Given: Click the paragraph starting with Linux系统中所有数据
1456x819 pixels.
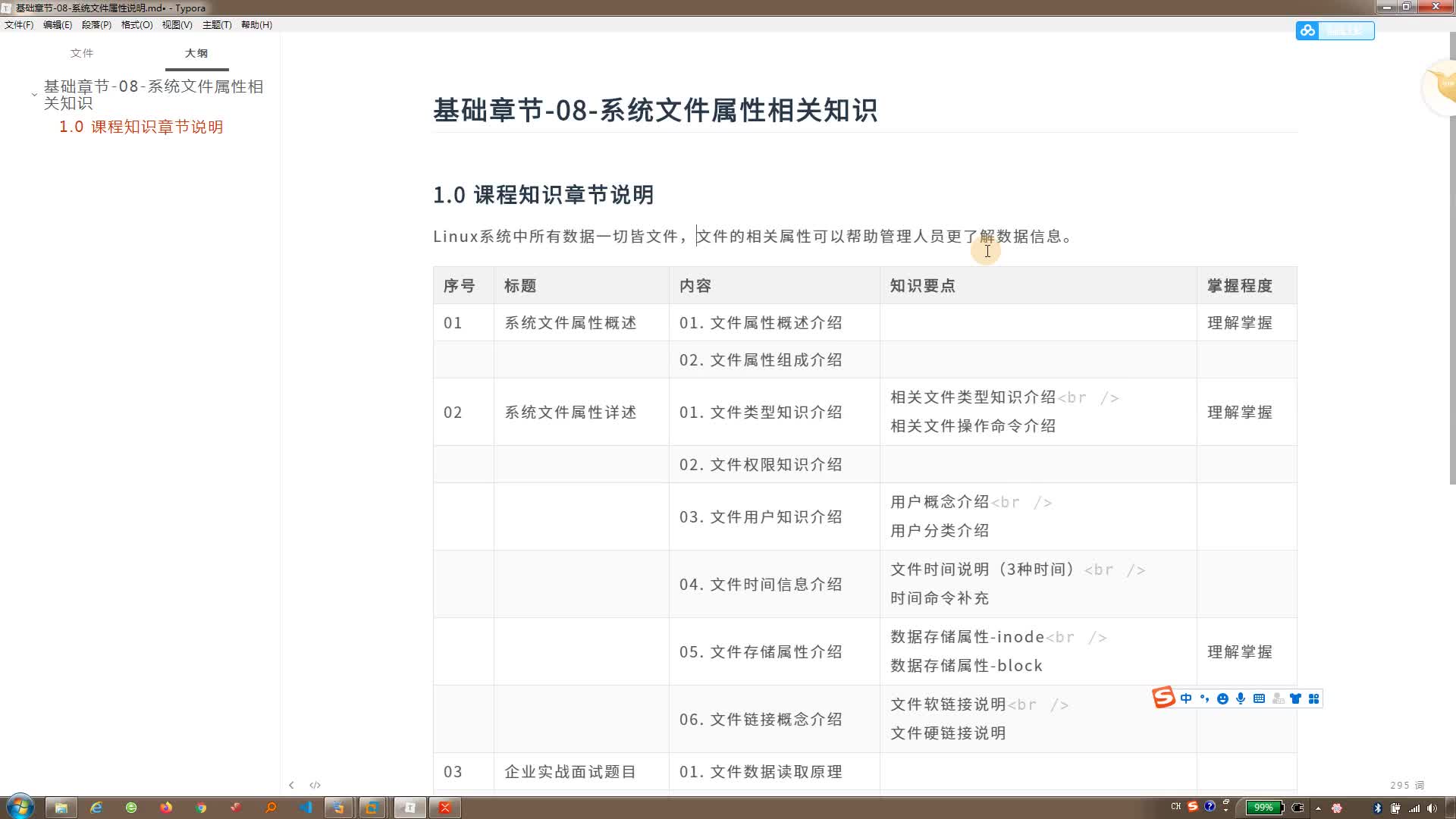Looking at the screenshot, I should point(754,237).
